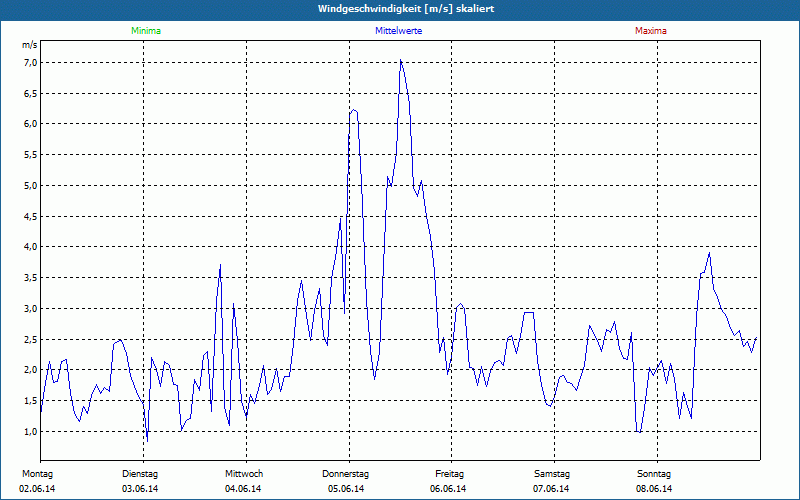Image resolution: width=800 pixels, height=500 pixels.
Task: Click the Mittwoch day label
Action: pos(244,474)
